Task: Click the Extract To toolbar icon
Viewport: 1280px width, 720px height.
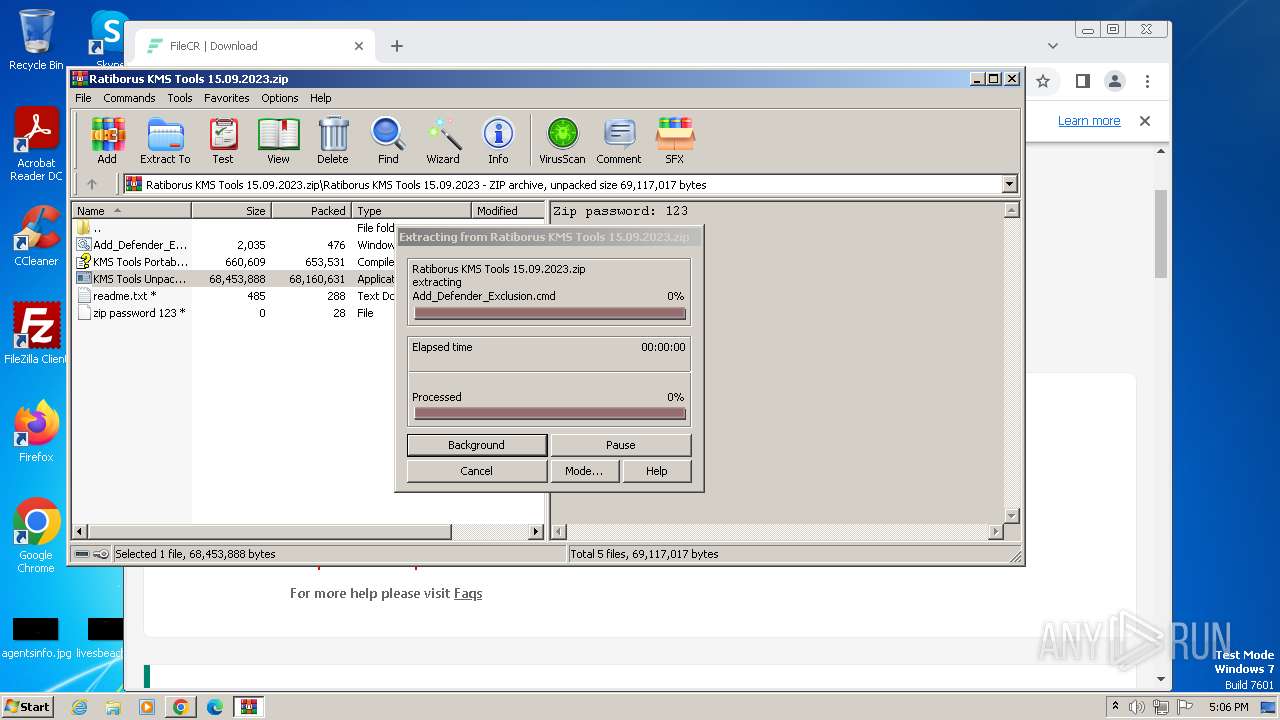Action: pos(165,141)
